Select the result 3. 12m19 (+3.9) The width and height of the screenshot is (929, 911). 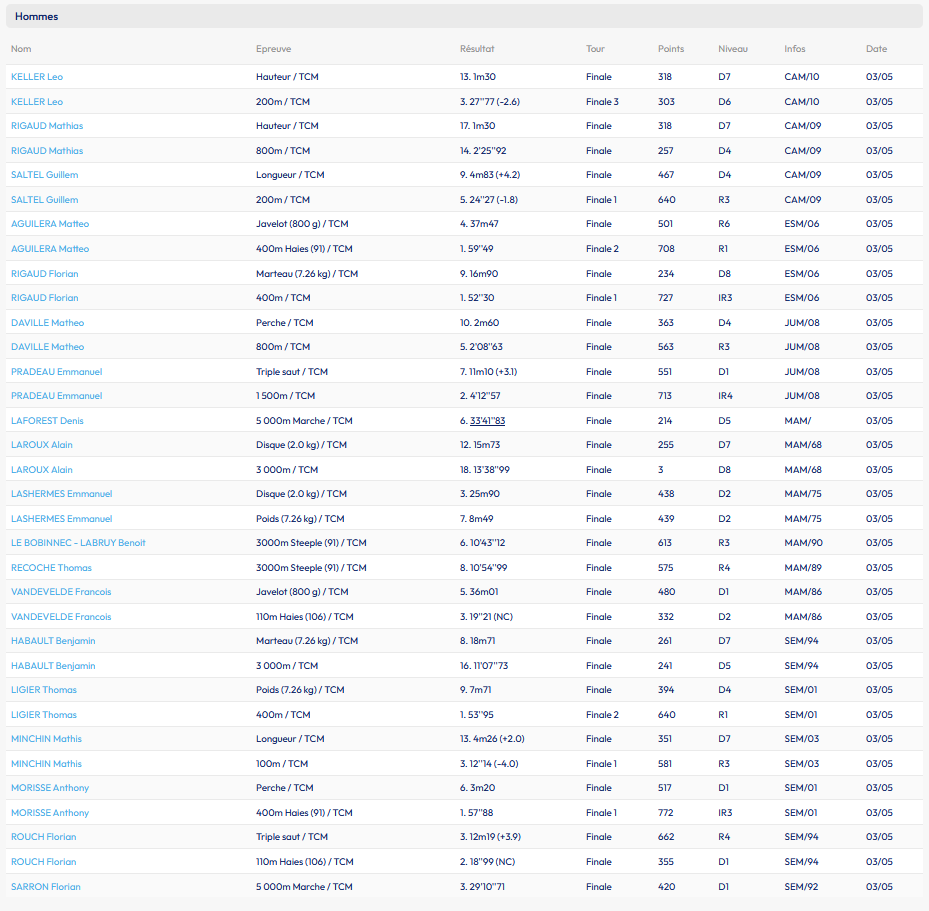click(491, 838)
